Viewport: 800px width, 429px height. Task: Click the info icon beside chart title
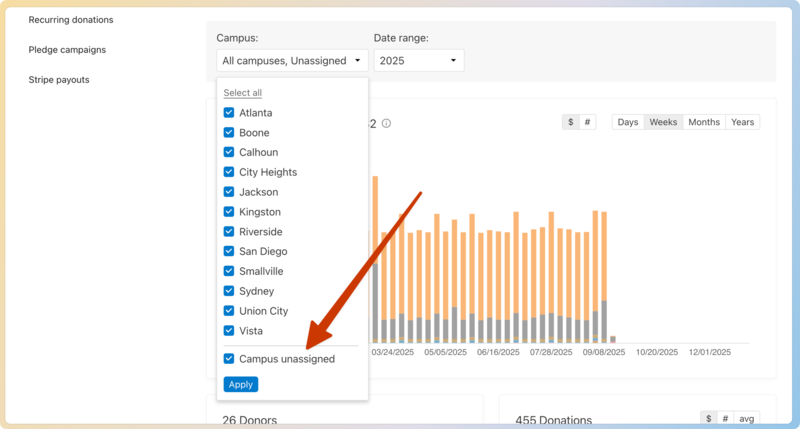(x=386, y=123)
